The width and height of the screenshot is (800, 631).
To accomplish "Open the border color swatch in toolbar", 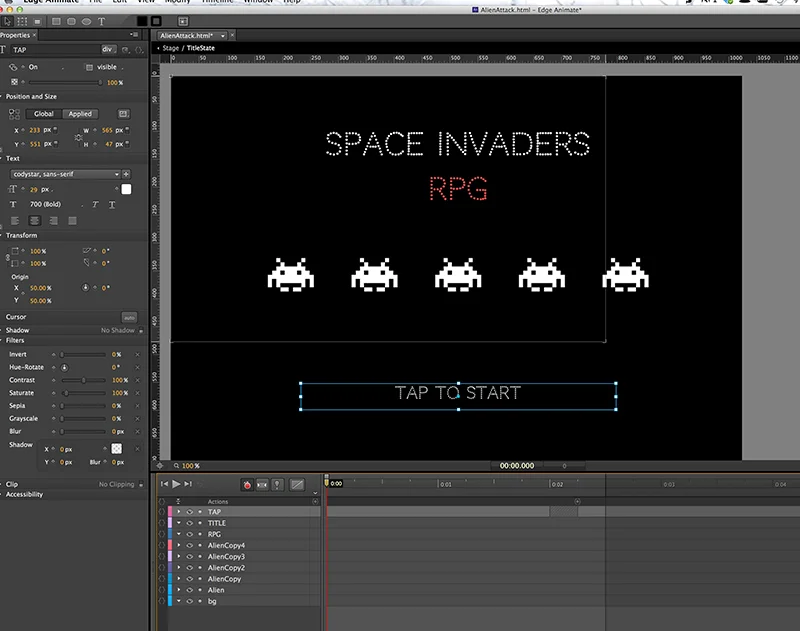I will (156, 21).
